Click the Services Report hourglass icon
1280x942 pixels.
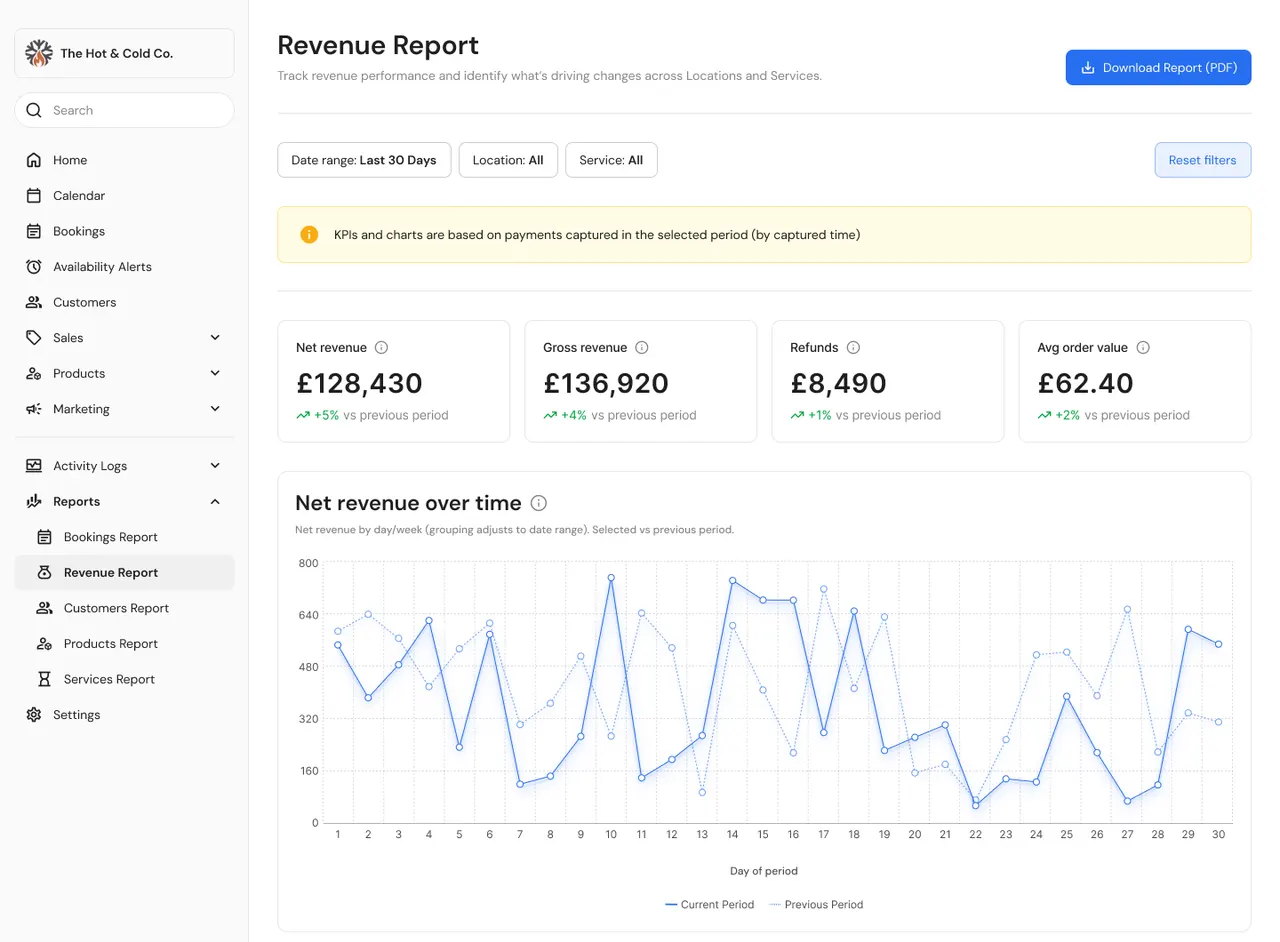pos(44,679)
